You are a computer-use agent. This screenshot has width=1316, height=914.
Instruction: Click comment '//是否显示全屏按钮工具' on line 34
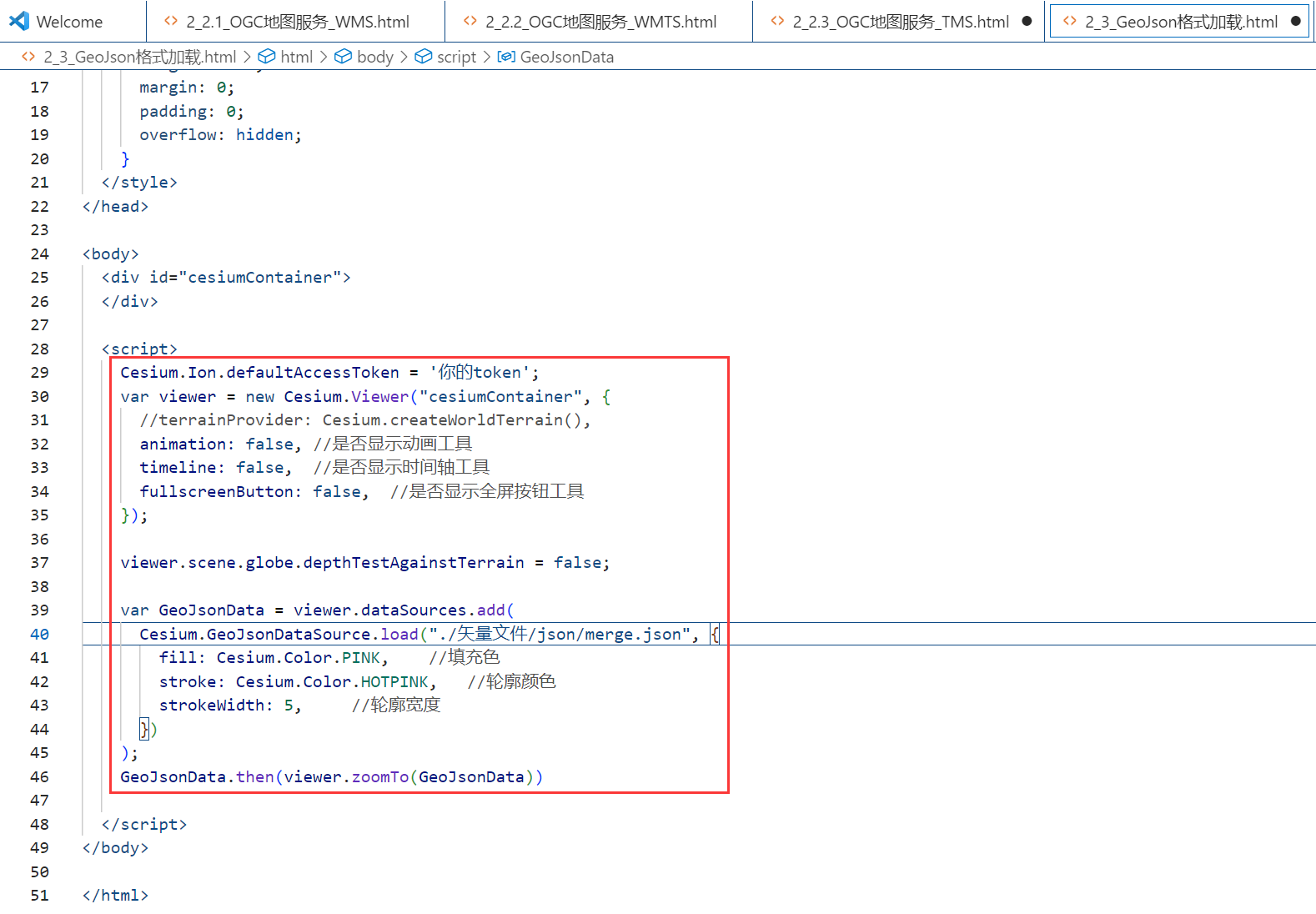point(487,492)
